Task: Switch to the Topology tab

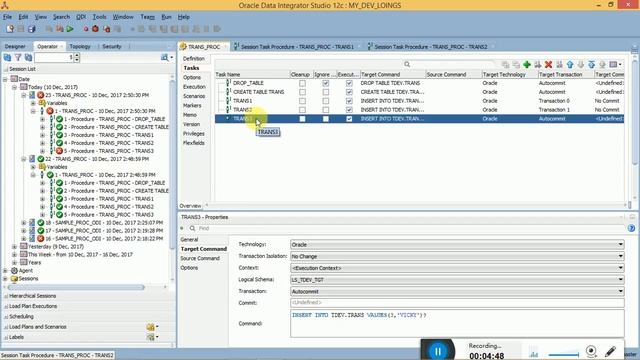Action: click(x=80, y=47)
